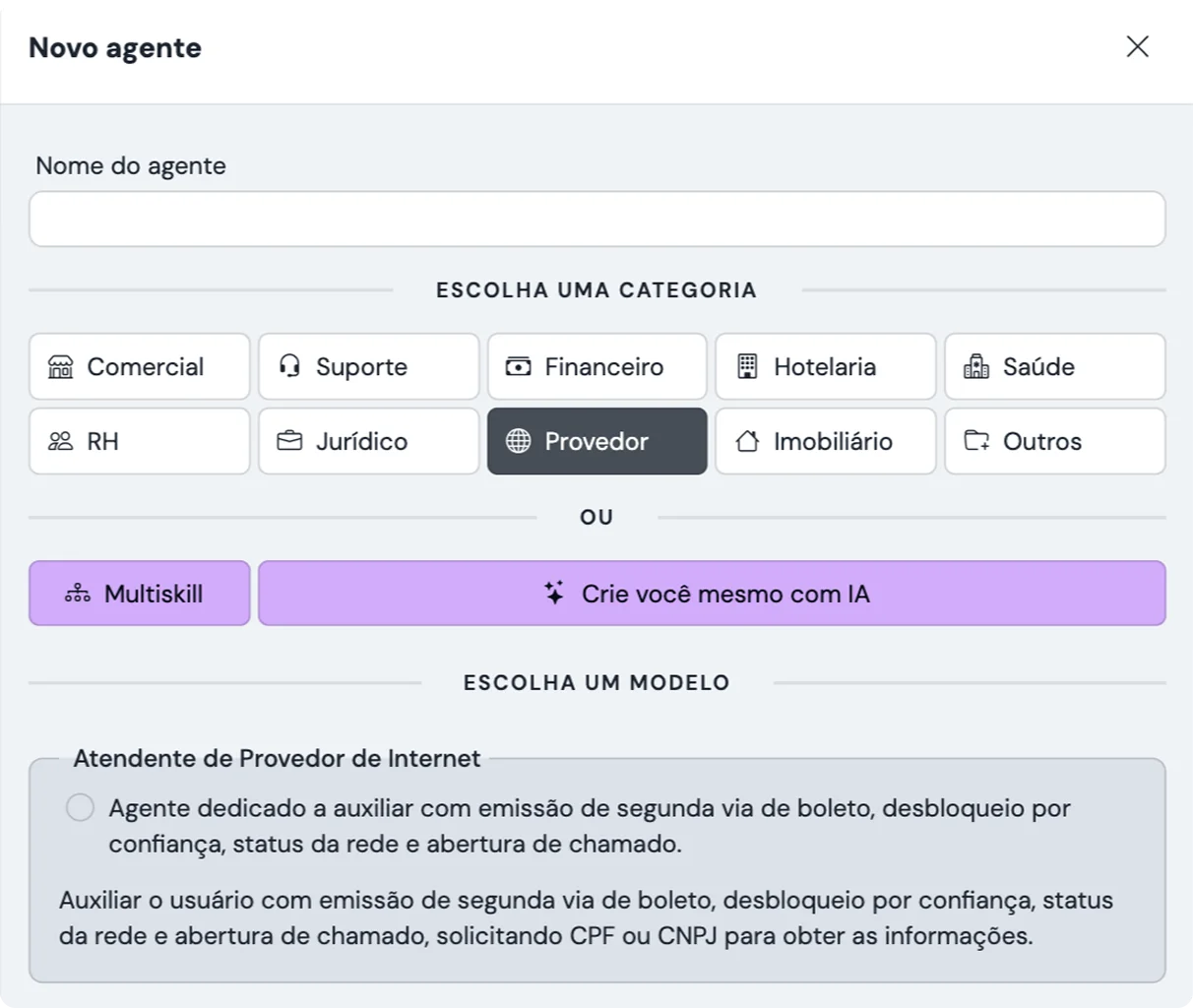
Task: Click the headset icon on Suporte
Action: [289, 366]
